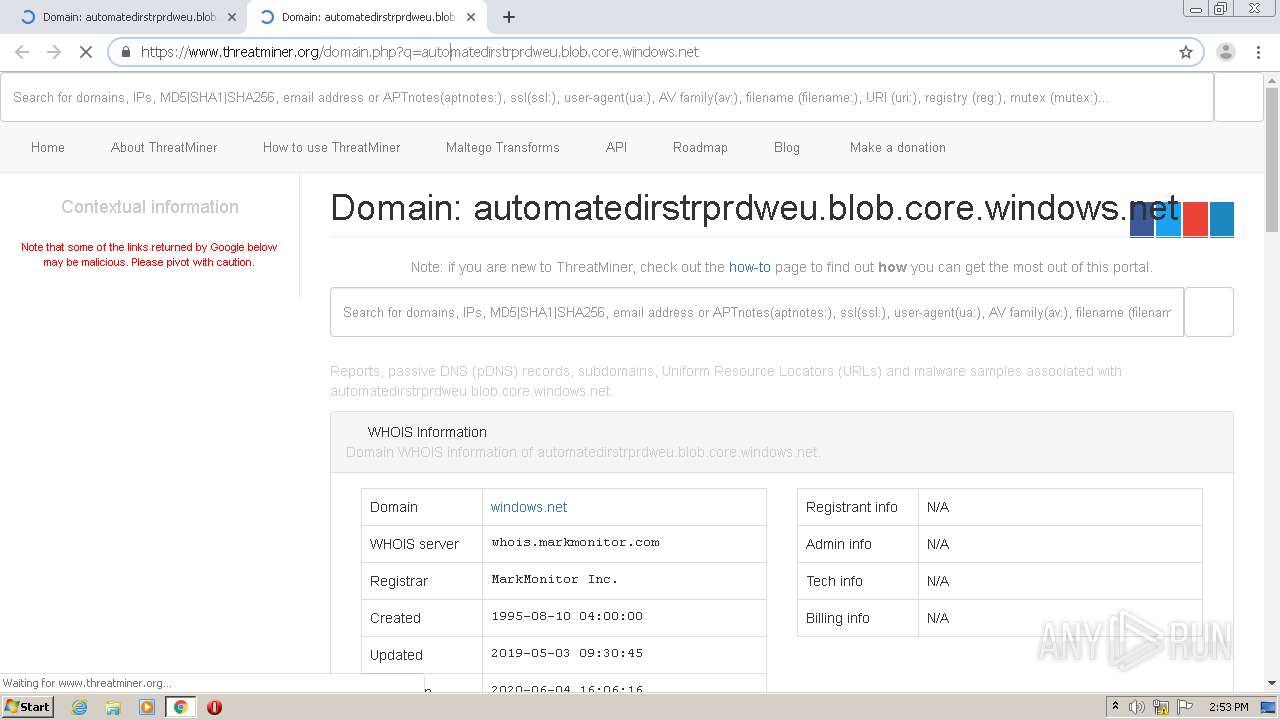Viewport: 1280px width, 720px height.
Task: Go to the Home menu item
Action: [48, 147]
